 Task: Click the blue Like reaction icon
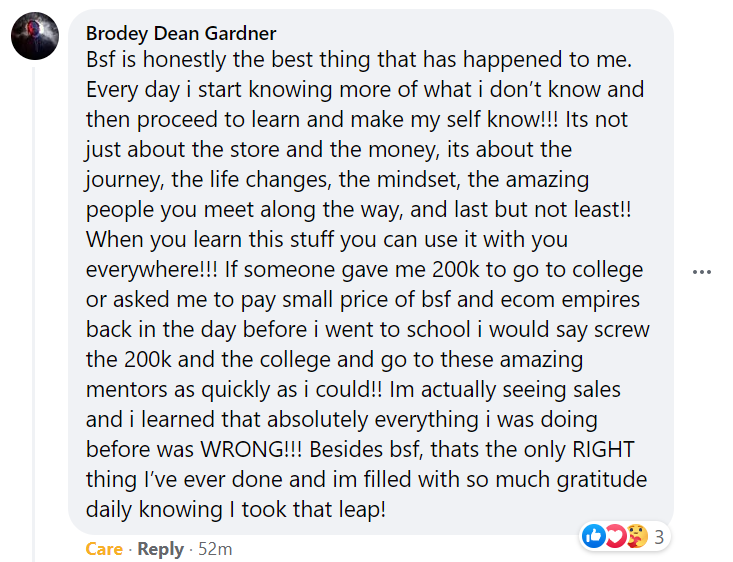coord(593,537)
